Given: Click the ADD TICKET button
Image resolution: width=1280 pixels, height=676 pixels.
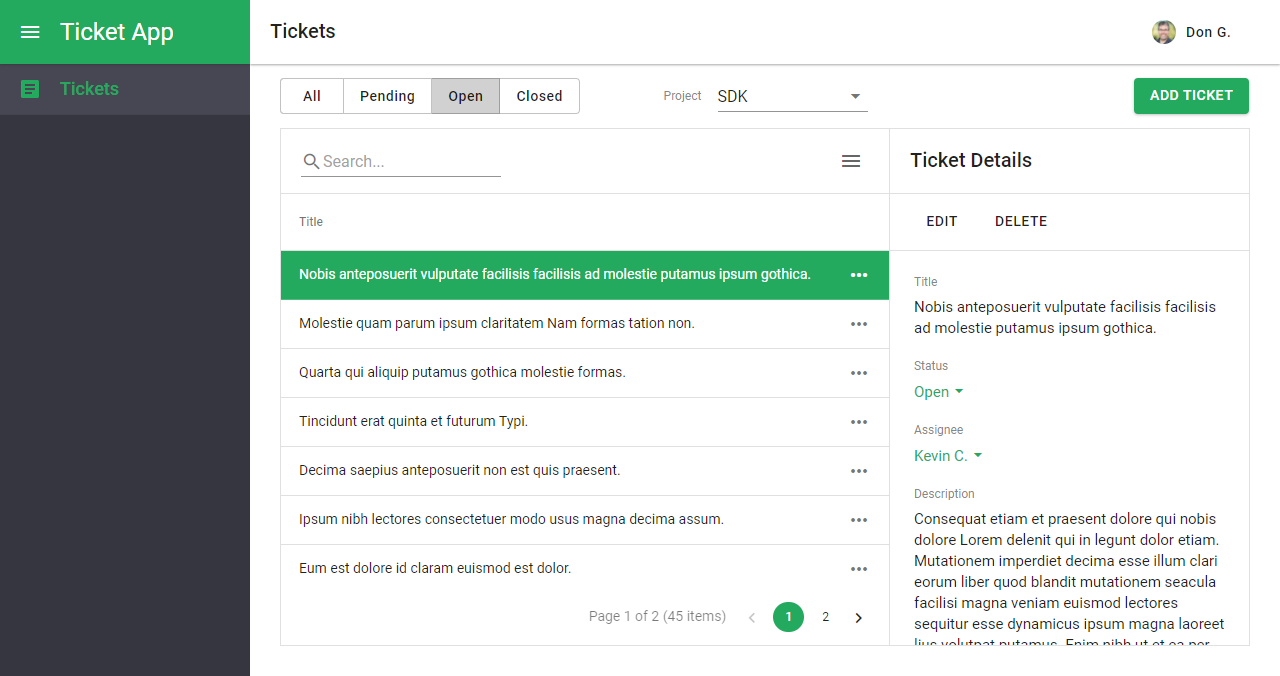Looking at the screenshot, I should (x=1191, y=96).
